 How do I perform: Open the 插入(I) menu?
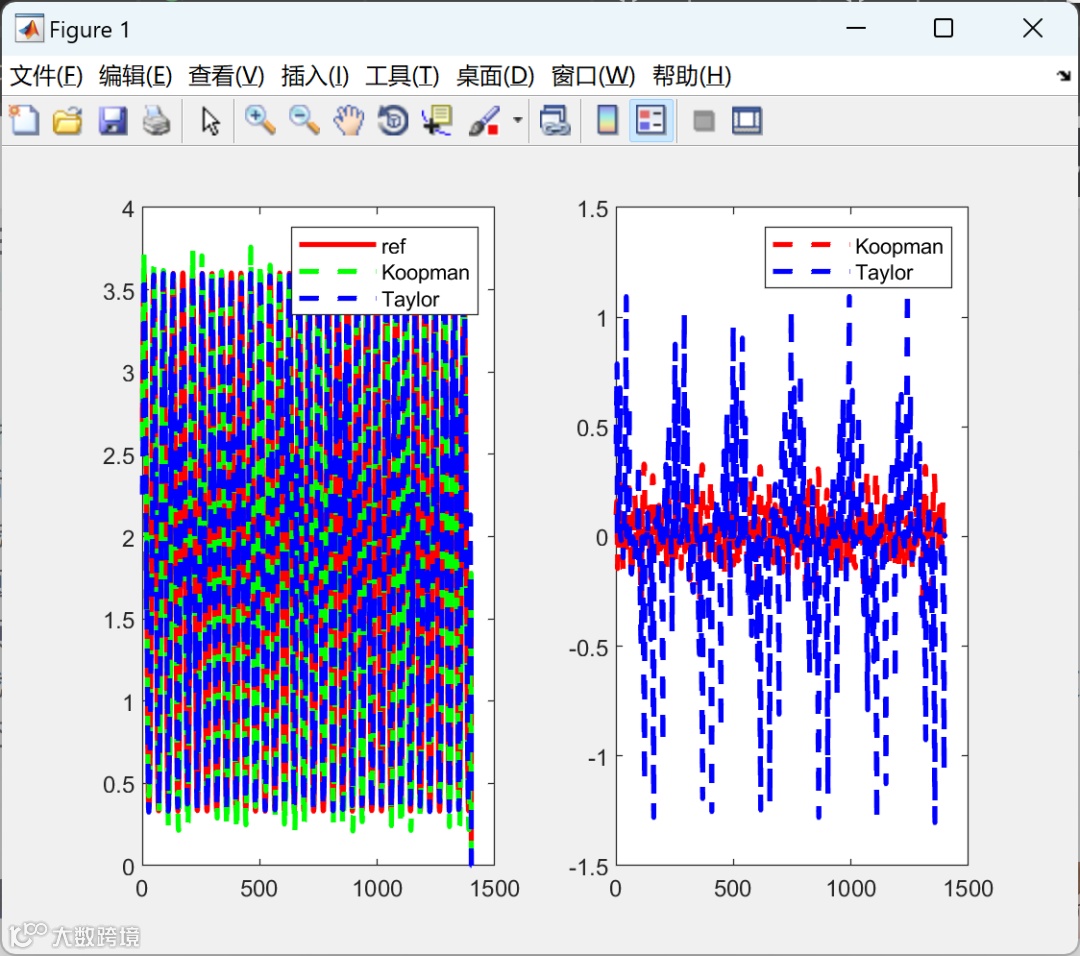pyautogui.click(x=315, y=76)
